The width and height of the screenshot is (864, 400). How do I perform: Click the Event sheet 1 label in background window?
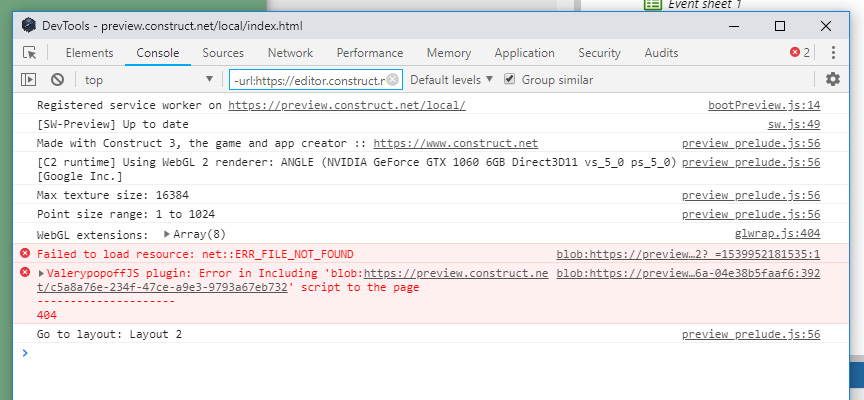705,4
